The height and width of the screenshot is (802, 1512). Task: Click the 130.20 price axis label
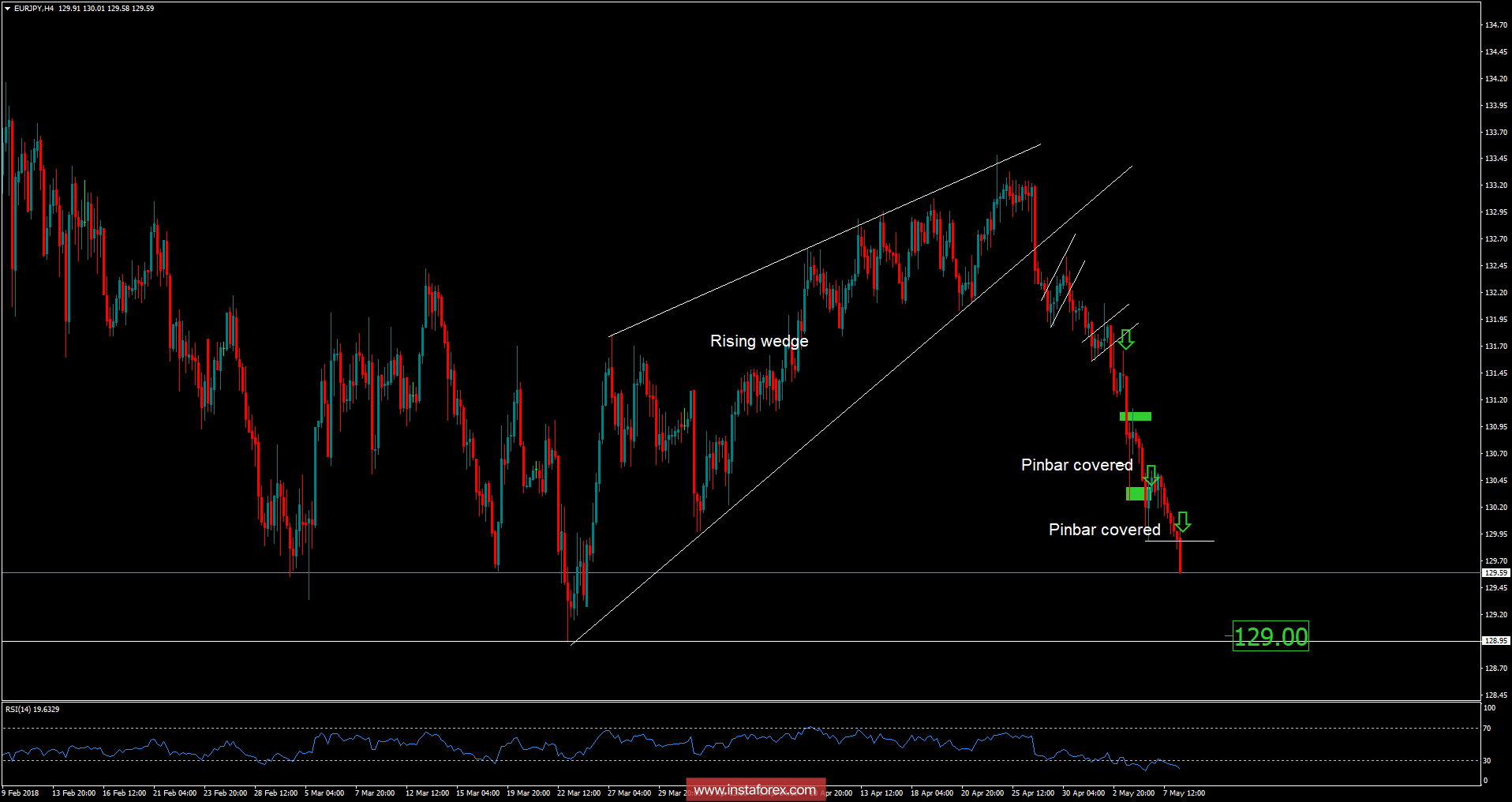click(x=1496, y=508)
